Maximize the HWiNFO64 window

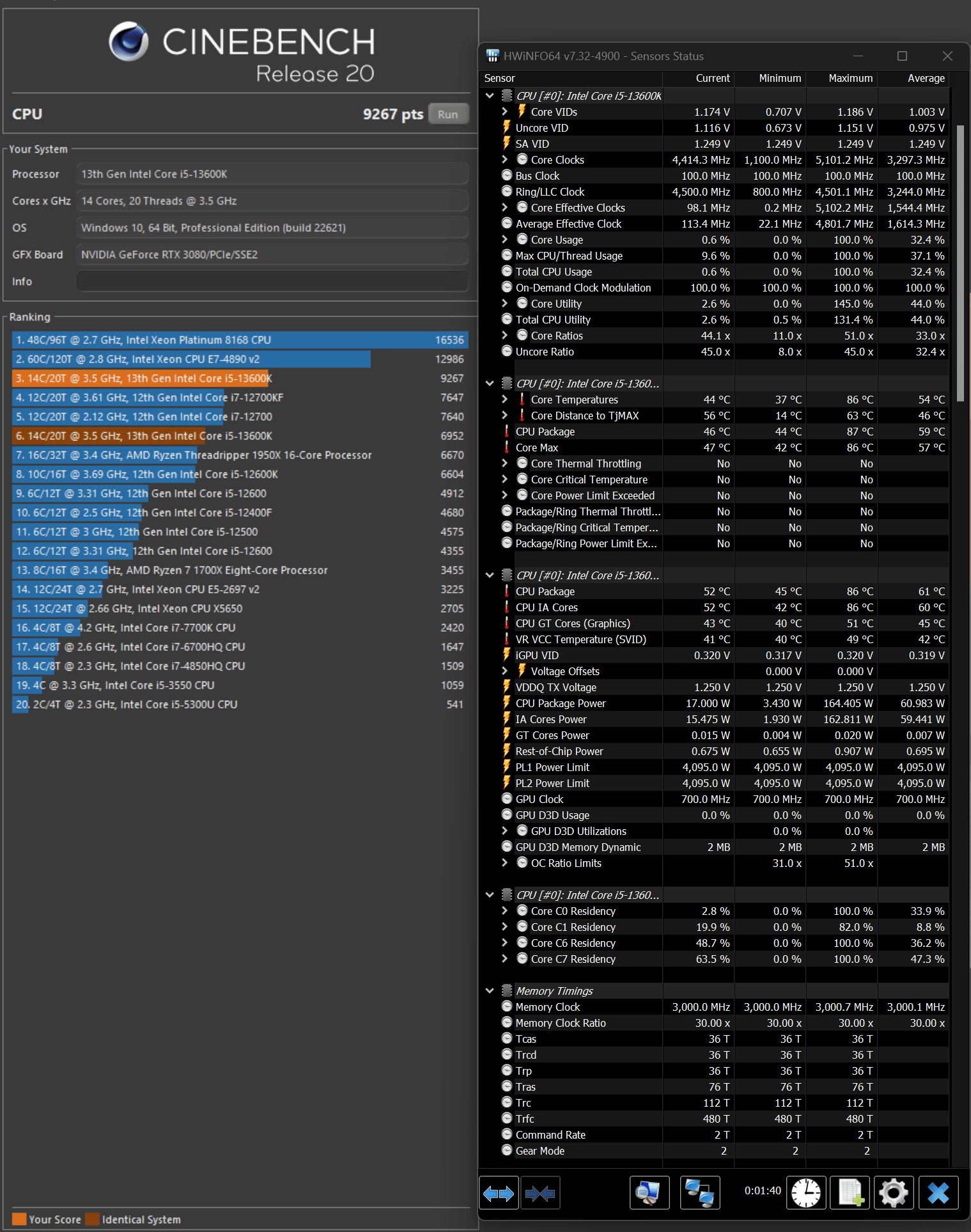(902, 56)
